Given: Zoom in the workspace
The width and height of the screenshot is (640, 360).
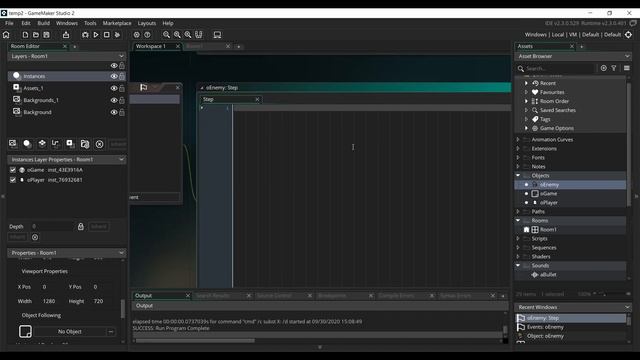Looking at the screenshot, I should pos(177,35).
